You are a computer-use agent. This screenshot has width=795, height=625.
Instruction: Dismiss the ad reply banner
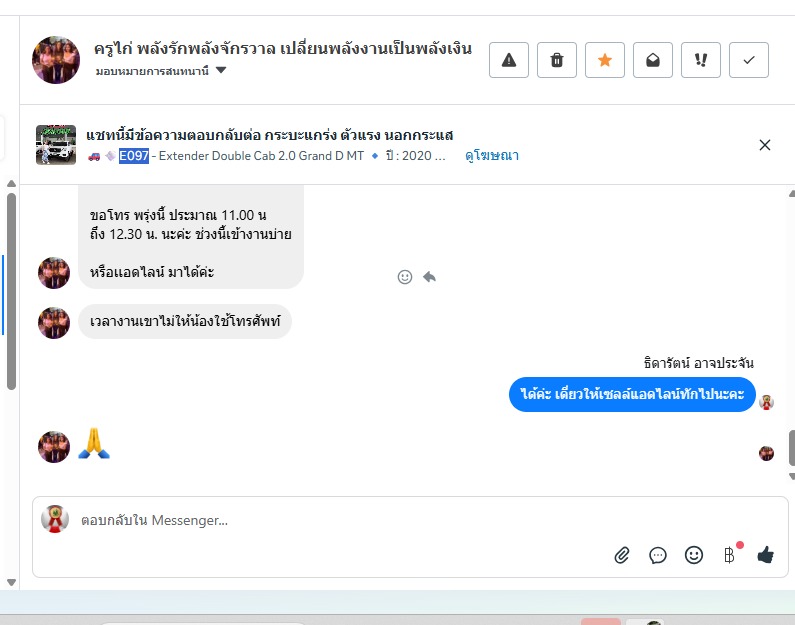pos(765,145)
